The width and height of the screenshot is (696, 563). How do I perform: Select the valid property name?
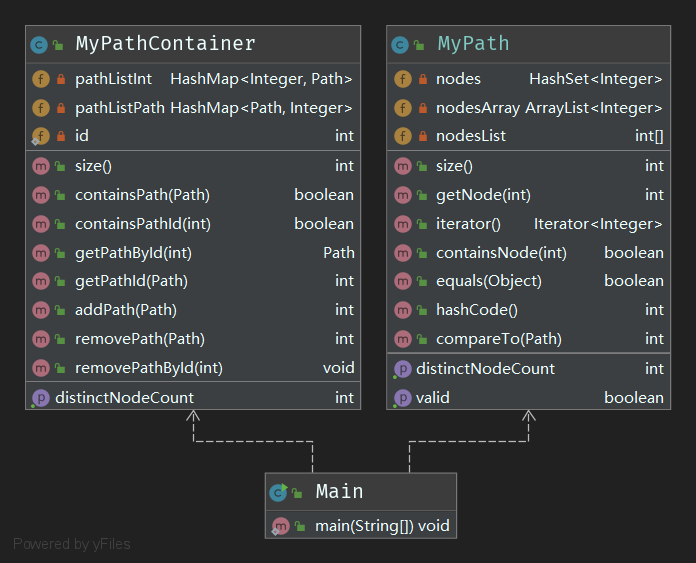click(x=433, y=398)
